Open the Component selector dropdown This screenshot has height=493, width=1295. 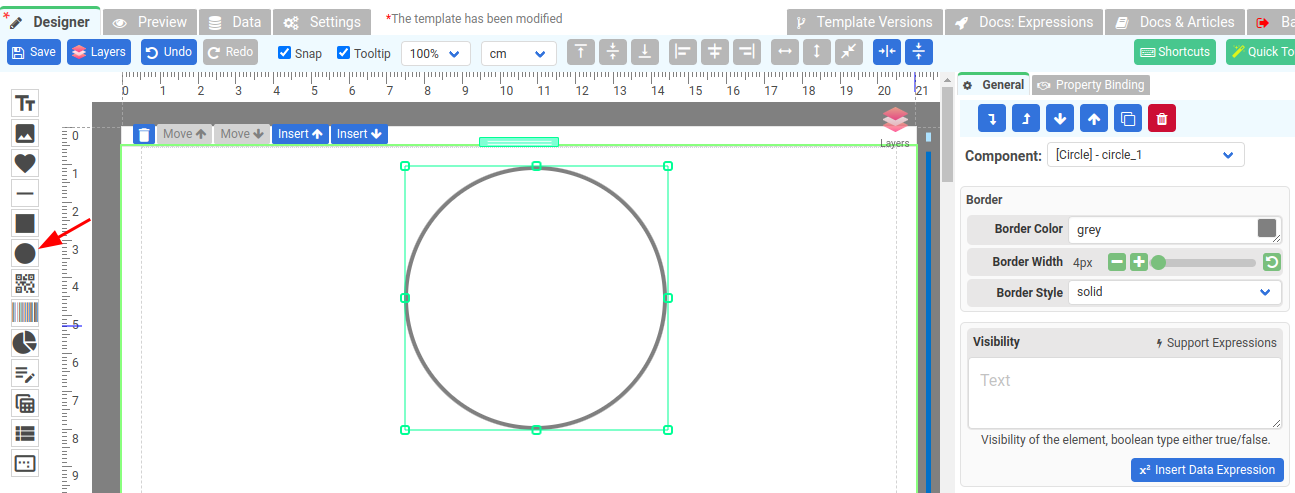[1145, 155]
